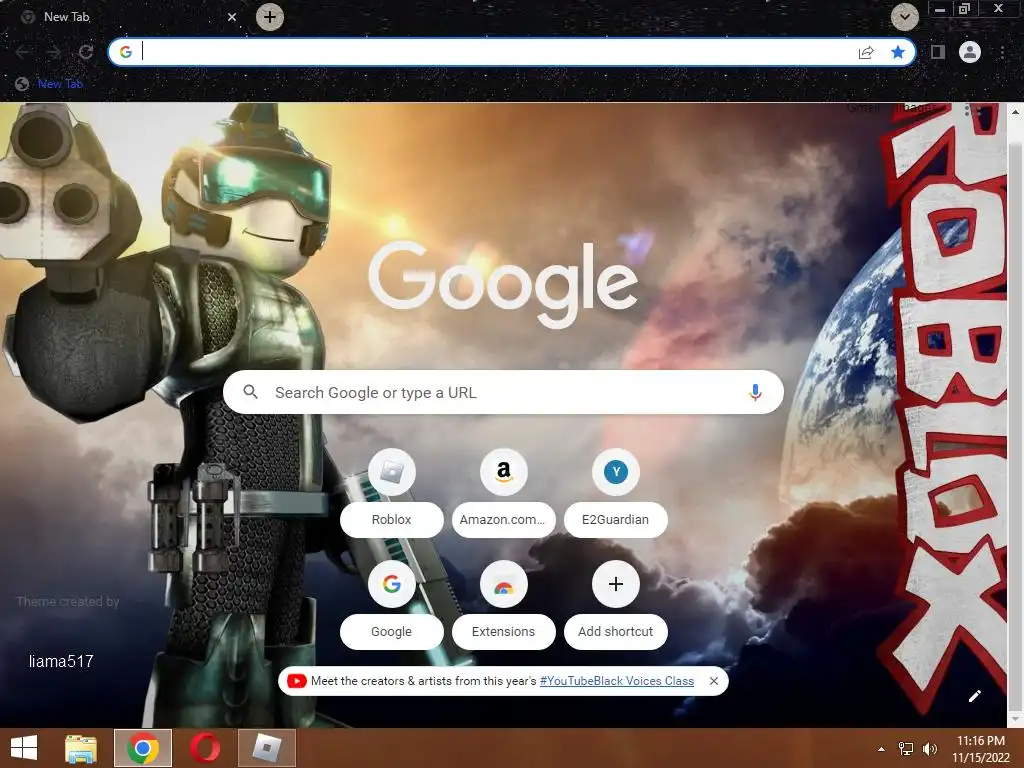Screen dimensions: 1024x768
Task: Click the Add shortcut plus icon
Action: click(x=615, y=584)
